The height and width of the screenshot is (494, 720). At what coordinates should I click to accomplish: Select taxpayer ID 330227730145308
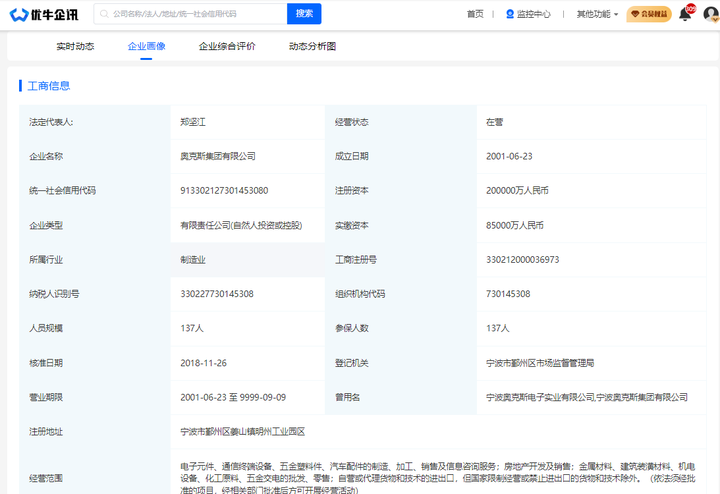click(x=217, y=294)
